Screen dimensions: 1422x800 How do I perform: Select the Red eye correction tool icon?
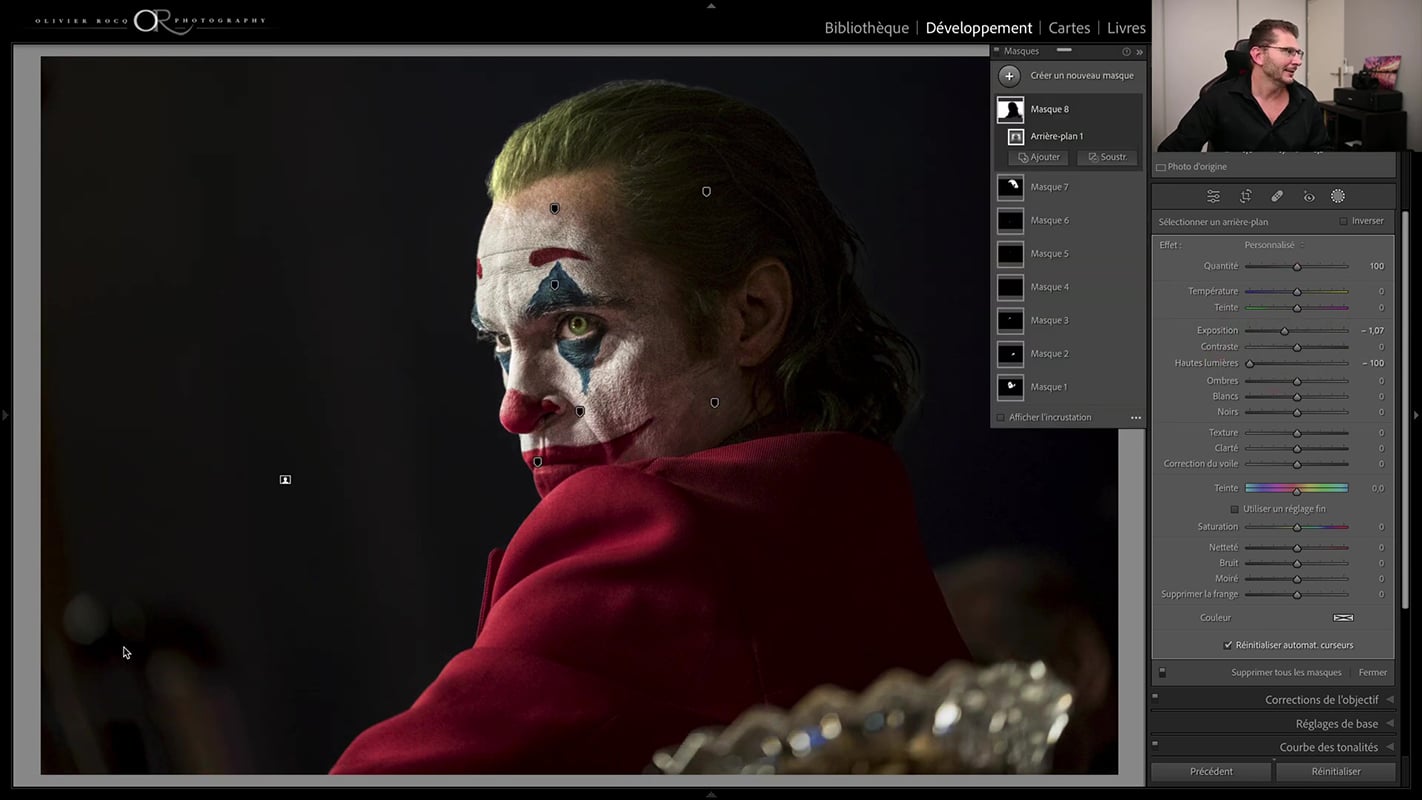pos(1308,197)
